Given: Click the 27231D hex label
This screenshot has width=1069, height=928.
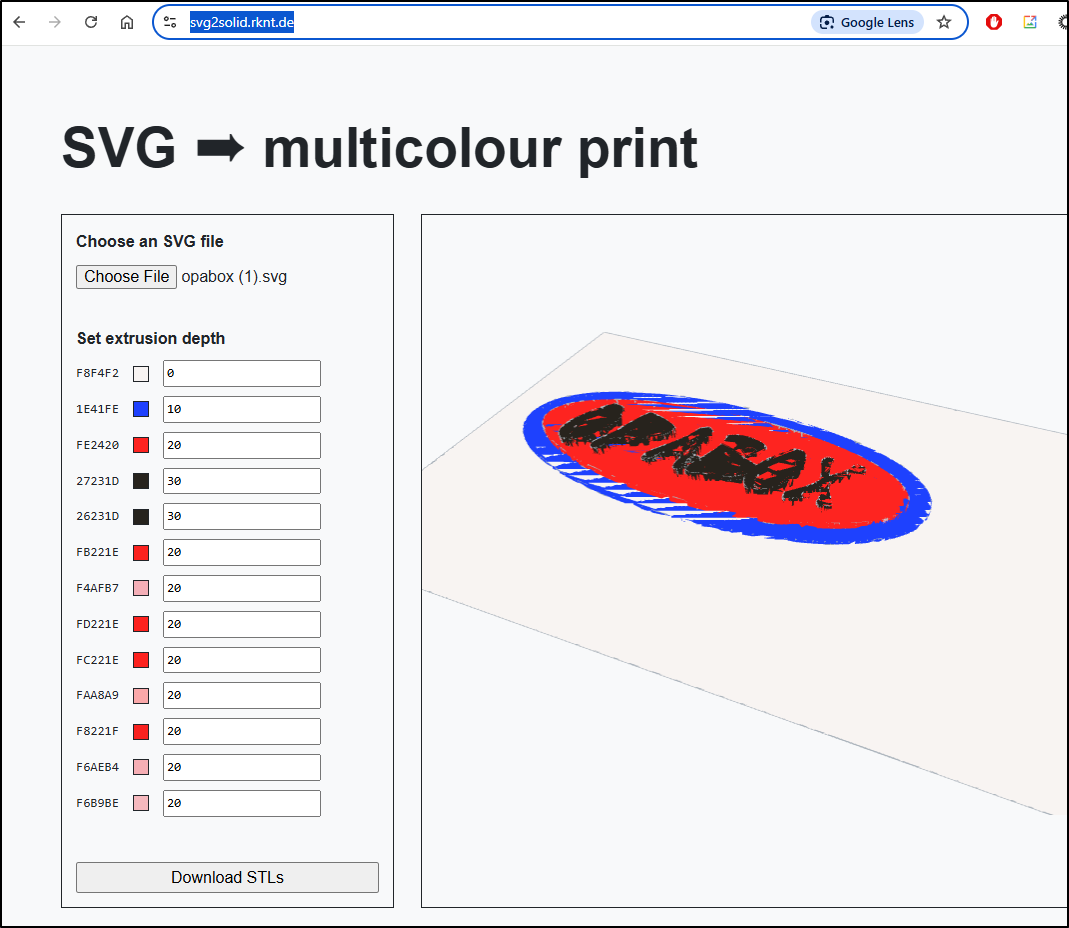Looking at the screenshot, I should [97, 481].
